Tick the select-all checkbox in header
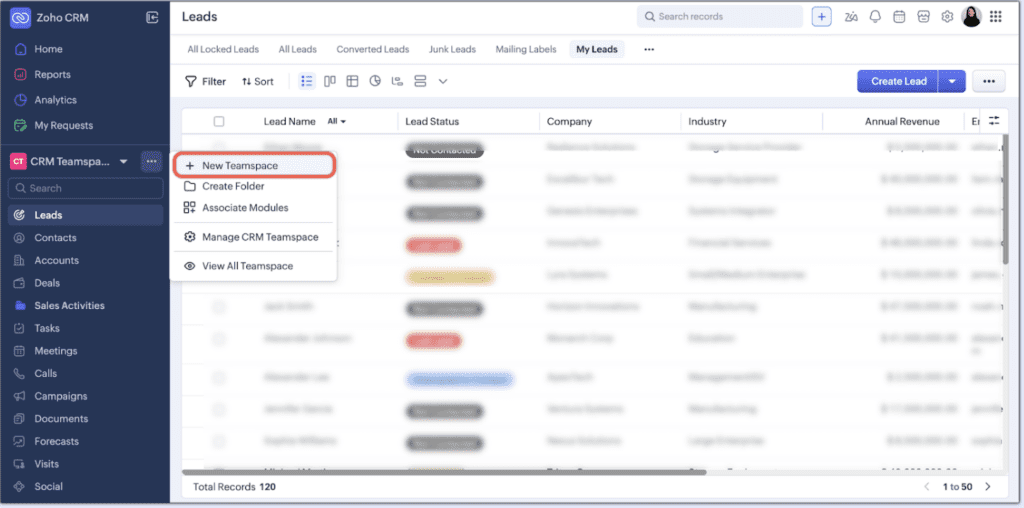The height and width of the screenshot is (508, 1024). (219, 122)
